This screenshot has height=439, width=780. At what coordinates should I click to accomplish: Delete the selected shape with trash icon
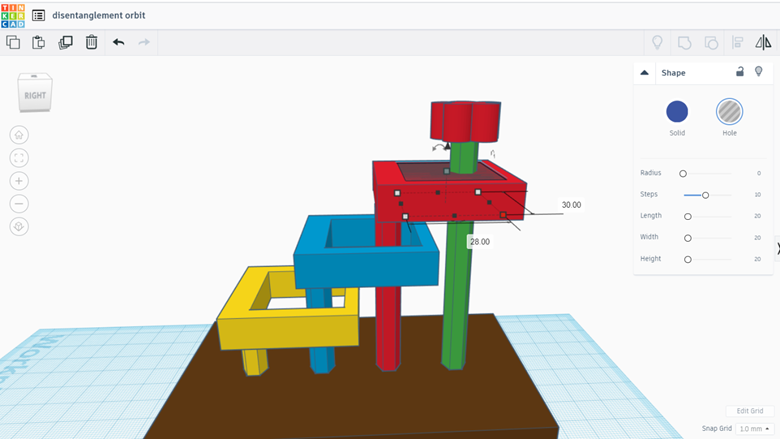(92, 42)
